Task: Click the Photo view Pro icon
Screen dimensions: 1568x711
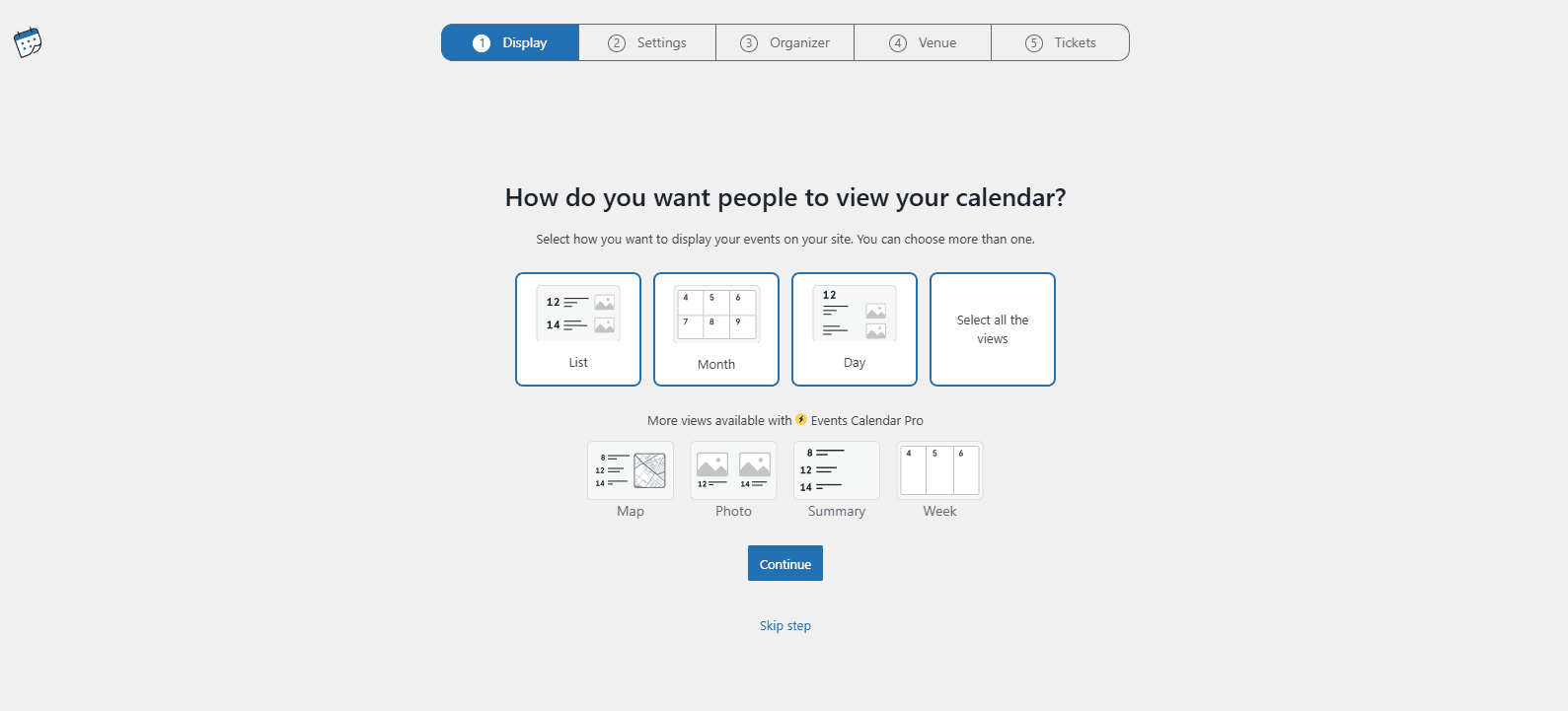Action: (x=733, y=470)
